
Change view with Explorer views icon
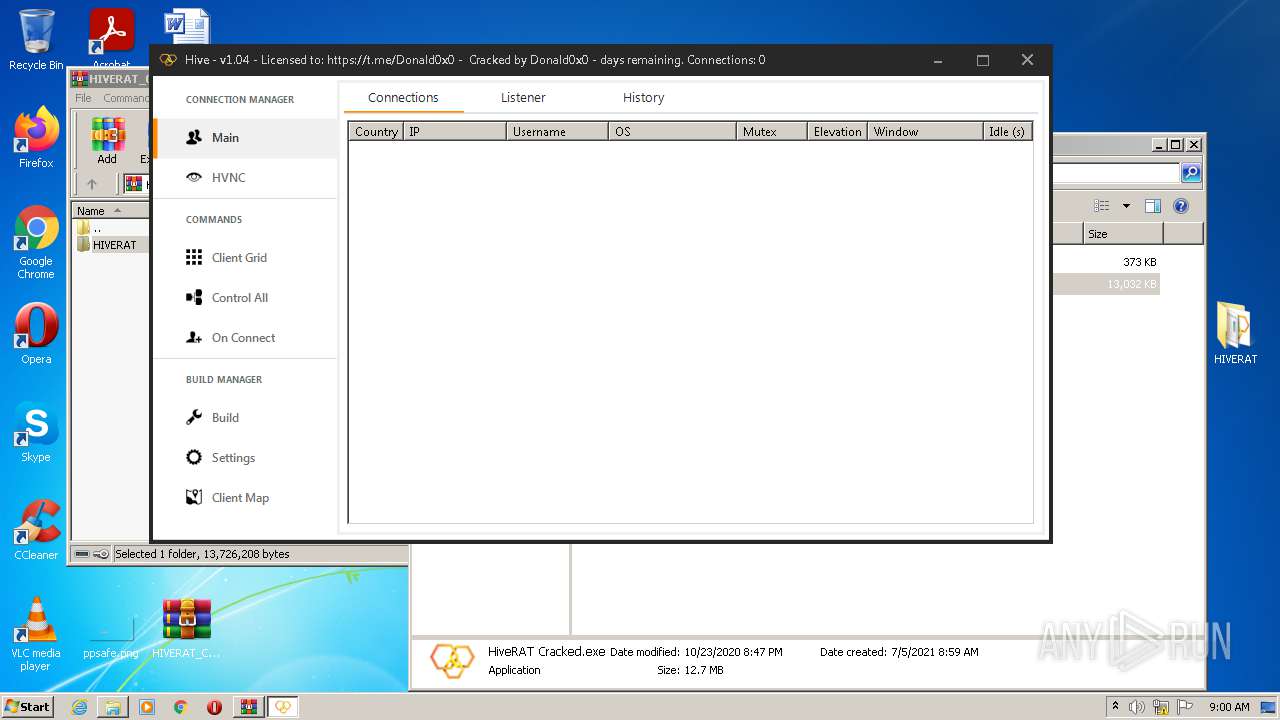[1102, 206]
